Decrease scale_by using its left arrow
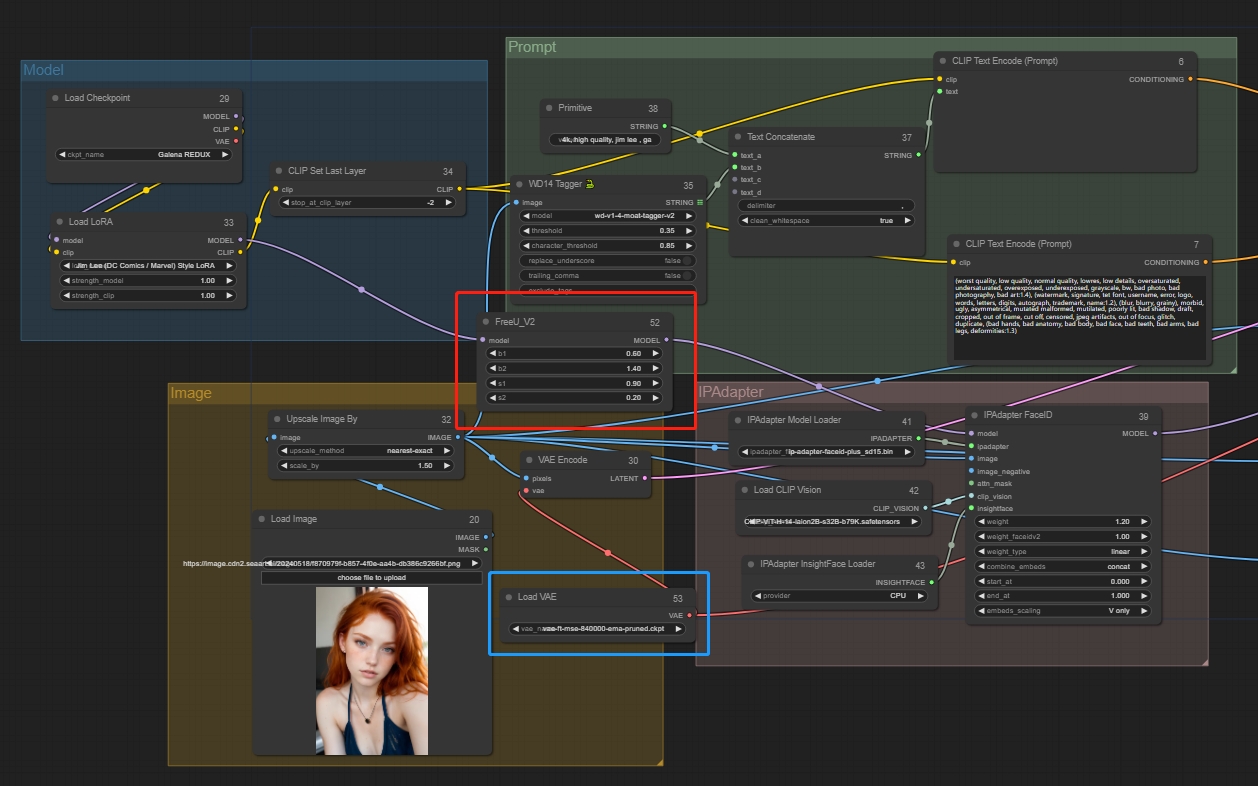This screenshot has height=786, width=1258. coord(283,466)
